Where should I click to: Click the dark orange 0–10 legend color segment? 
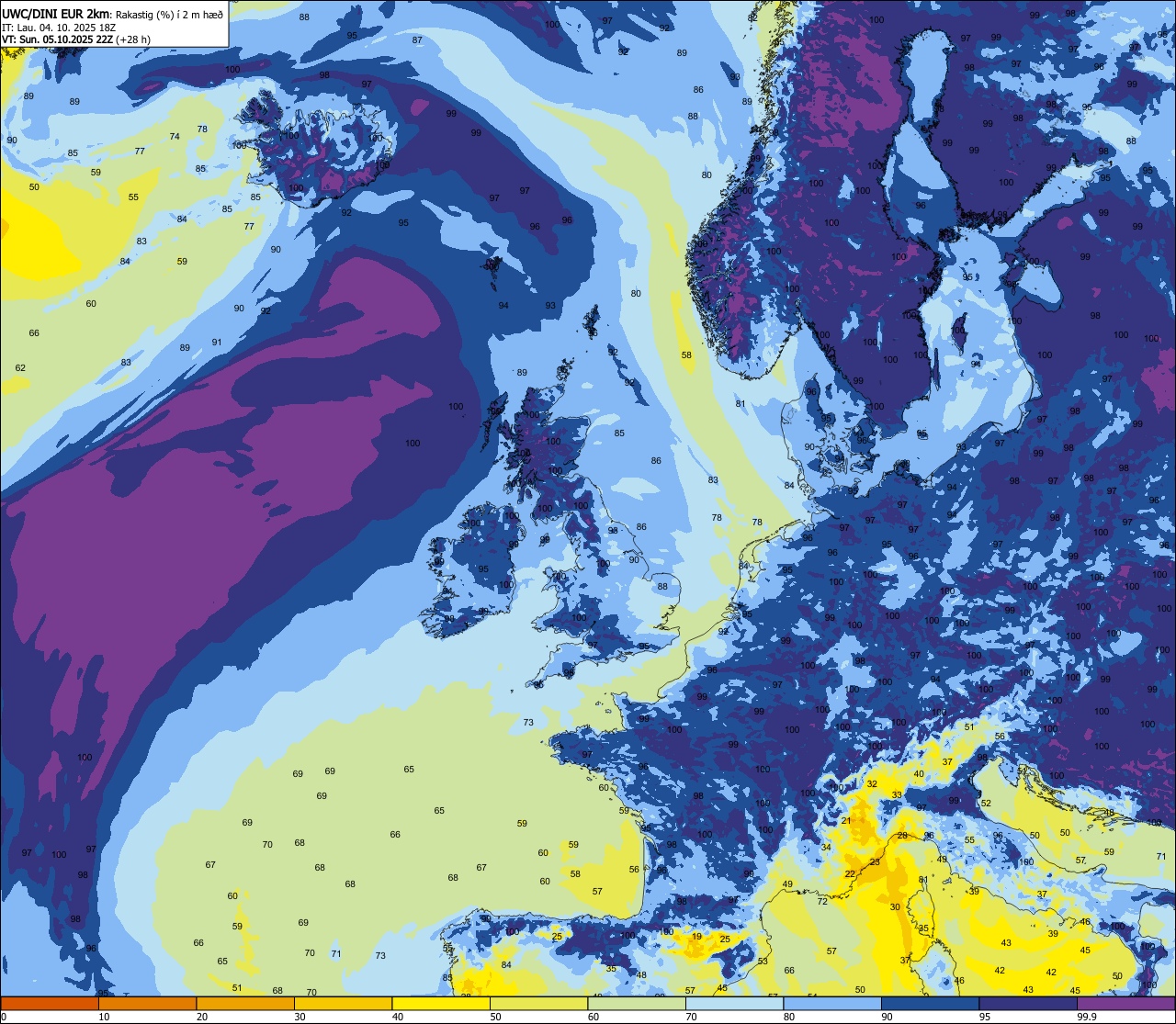(50, 1003)
